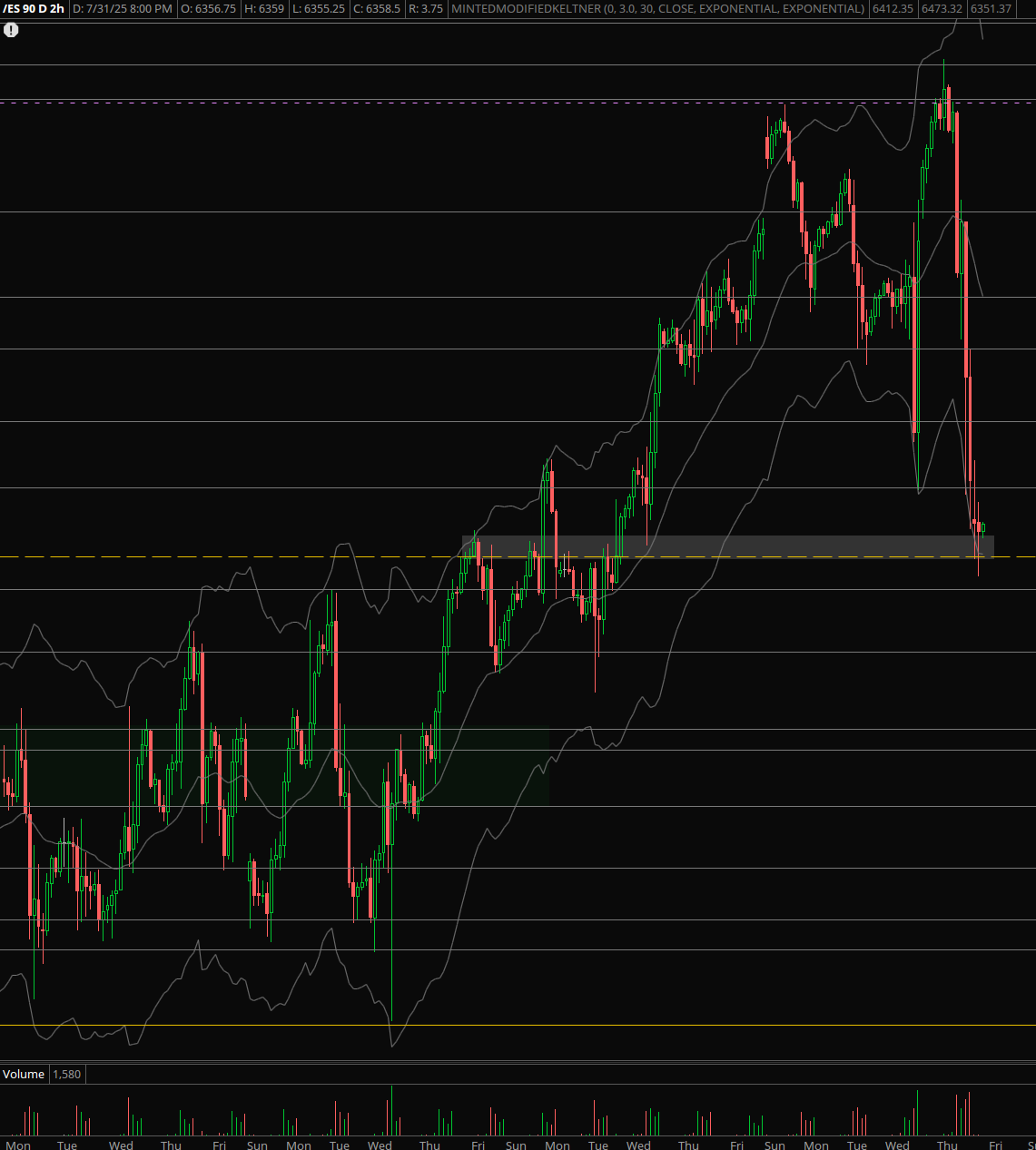
Task: Click Keltner value 6351.37 in header
Action: coord(991,9)
